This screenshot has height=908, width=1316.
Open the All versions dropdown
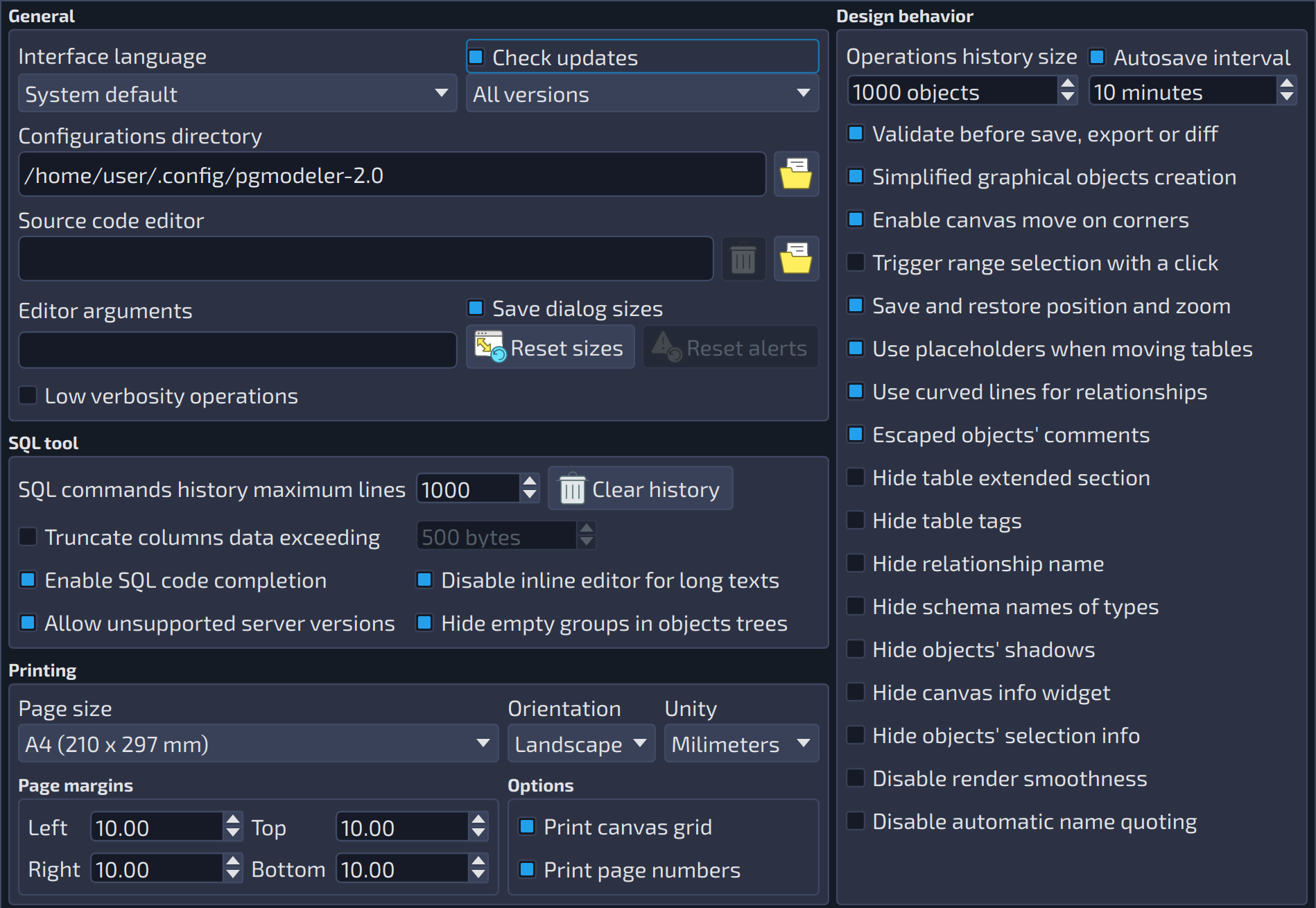(642, 94)
